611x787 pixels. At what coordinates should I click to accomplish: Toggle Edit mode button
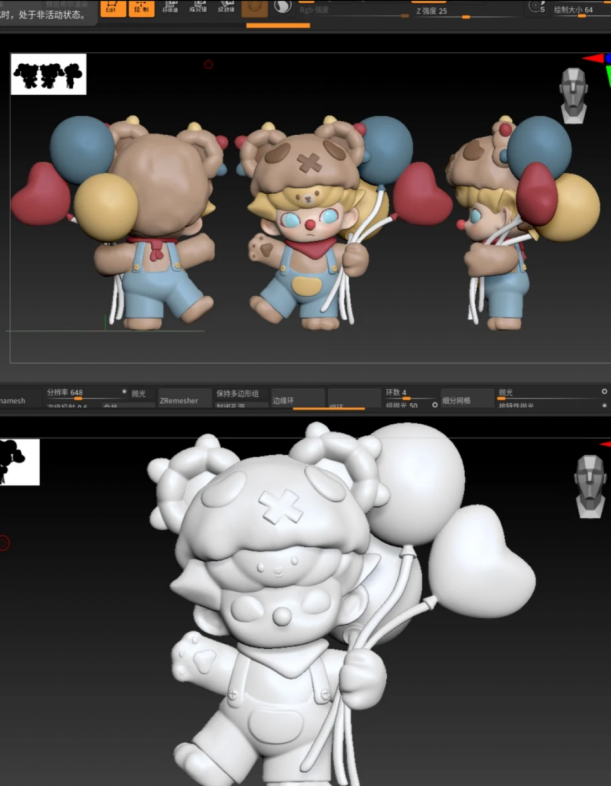pos(112,7)
